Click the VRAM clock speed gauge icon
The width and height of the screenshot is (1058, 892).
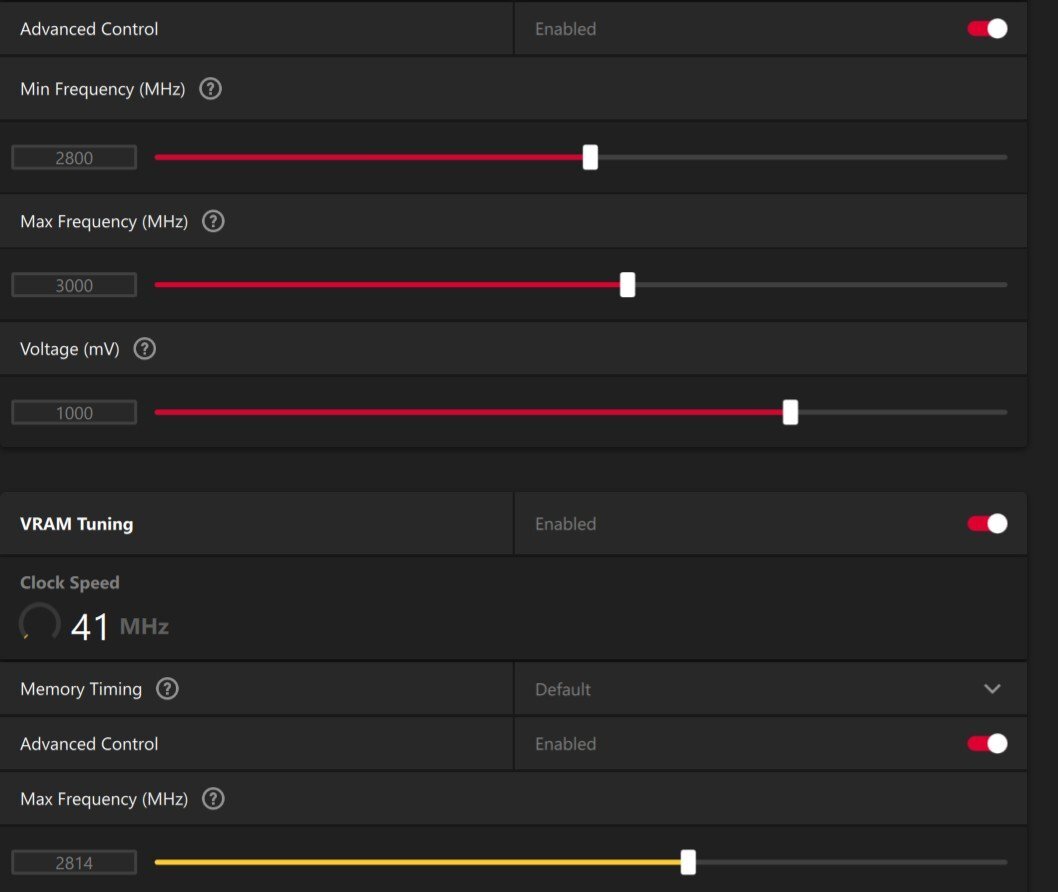point(40,623)
